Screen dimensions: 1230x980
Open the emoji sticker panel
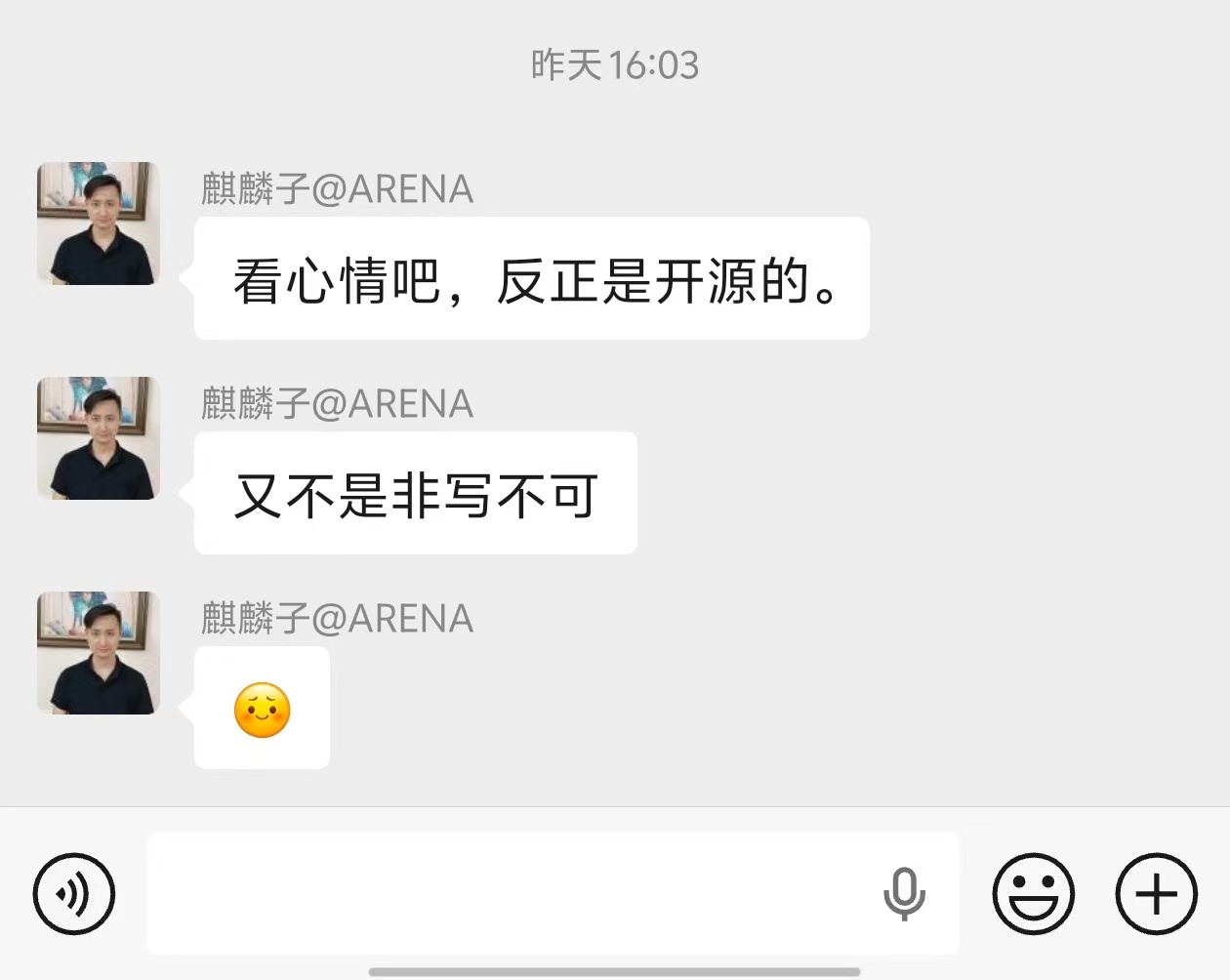point(1034,893)
